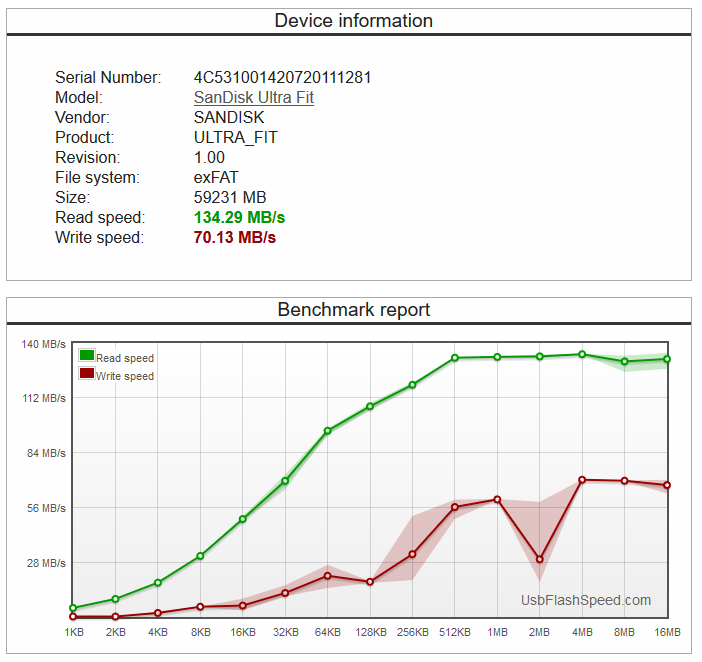702x662 pixels.
Task: Click the 84 MB/s axis label
Action: tap(46, 453)
